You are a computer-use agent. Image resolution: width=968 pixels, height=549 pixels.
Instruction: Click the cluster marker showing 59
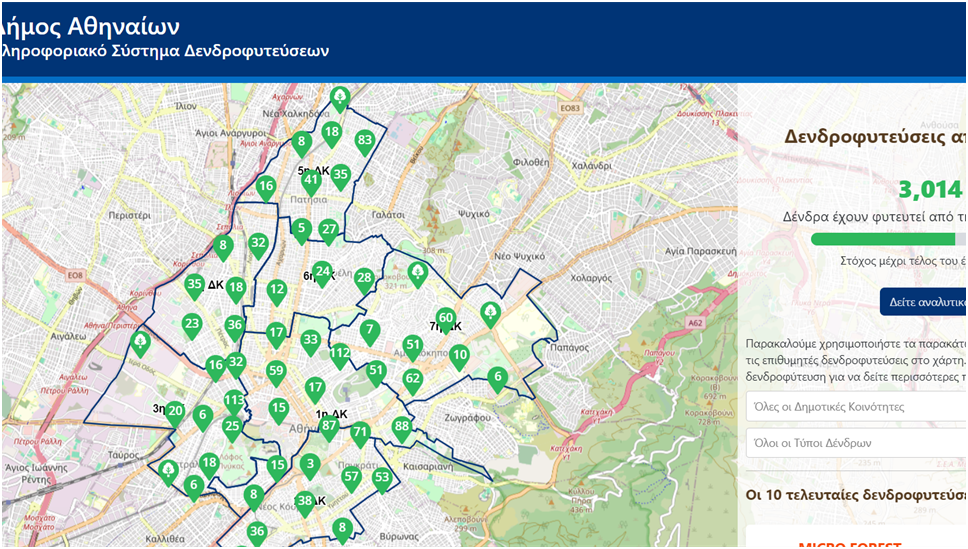coord(276,371)
